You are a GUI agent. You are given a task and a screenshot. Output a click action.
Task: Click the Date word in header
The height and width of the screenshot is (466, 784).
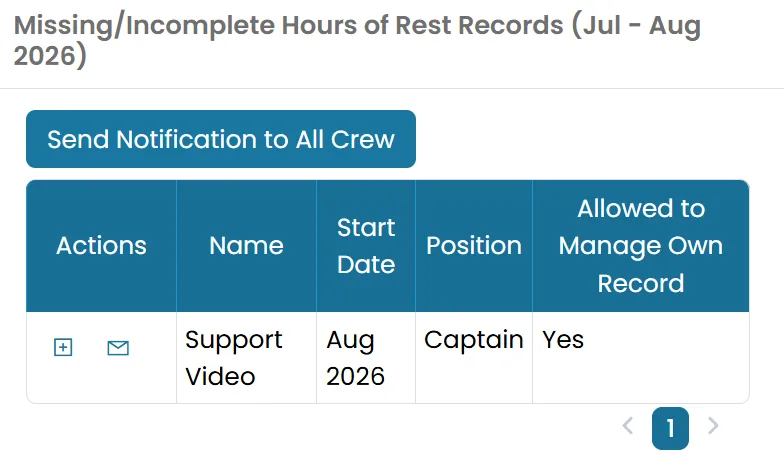point(366,264)
